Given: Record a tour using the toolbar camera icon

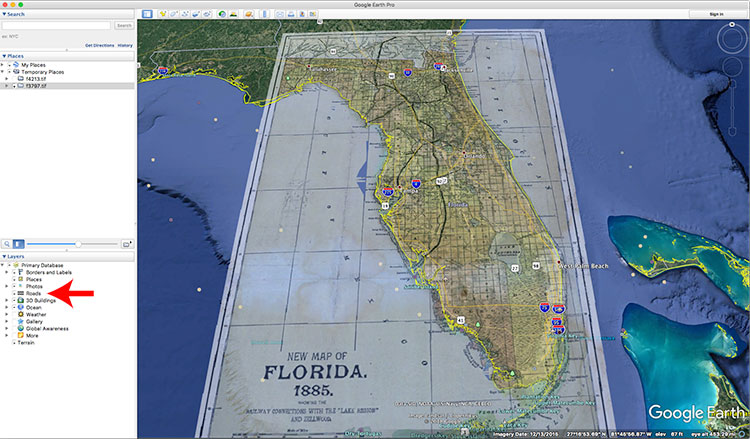Looking at the screenshot, I should (x=207, y=14).
